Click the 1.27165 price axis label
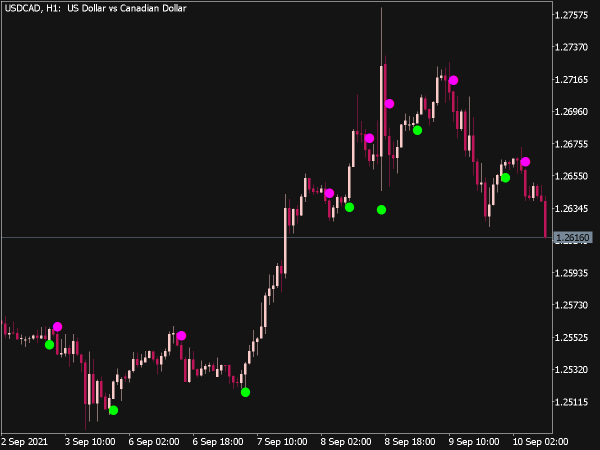The image size is (600, 450). (571, 80)
